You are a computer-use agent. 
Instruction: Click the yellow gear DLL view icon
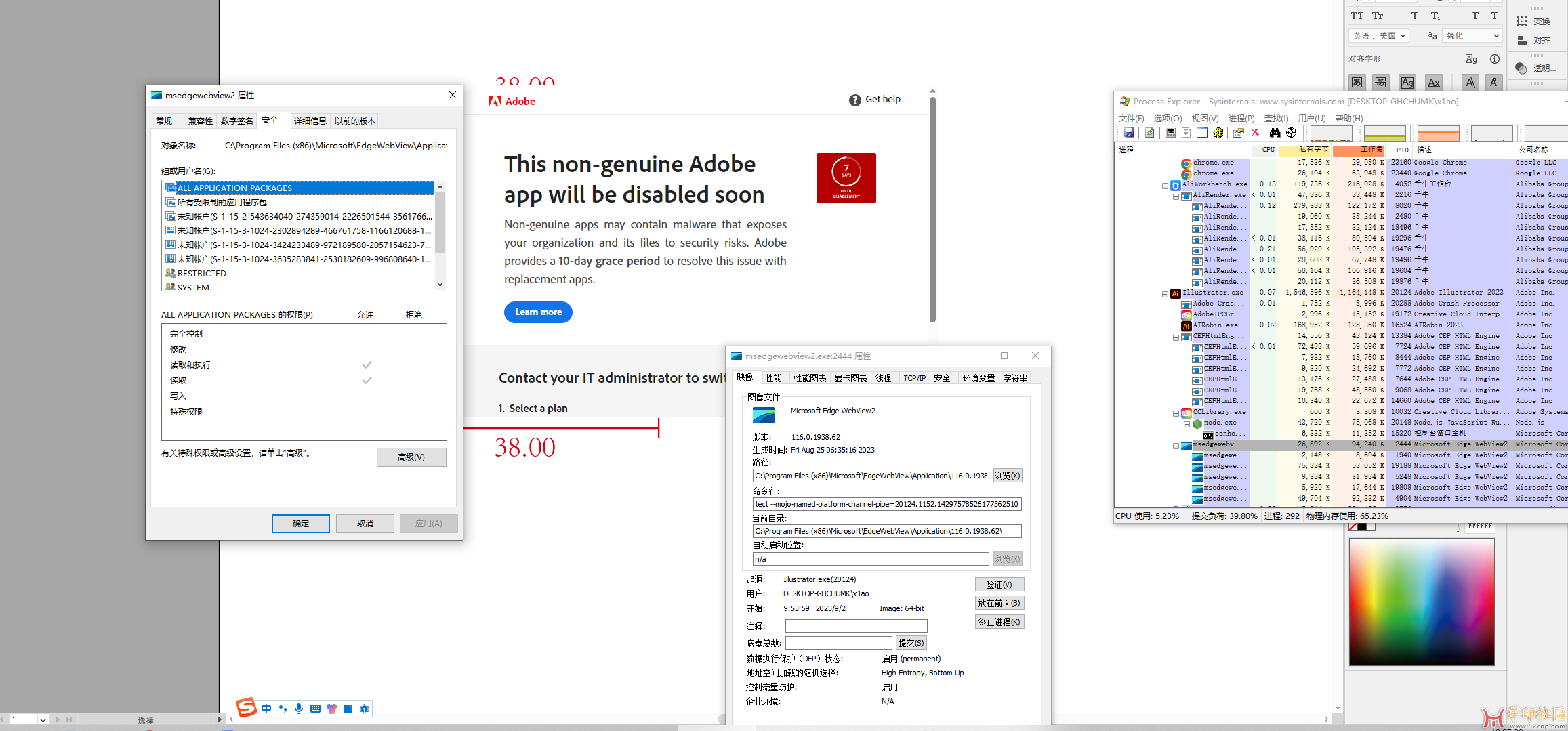pyautogui.click(x=1218, y=133)
